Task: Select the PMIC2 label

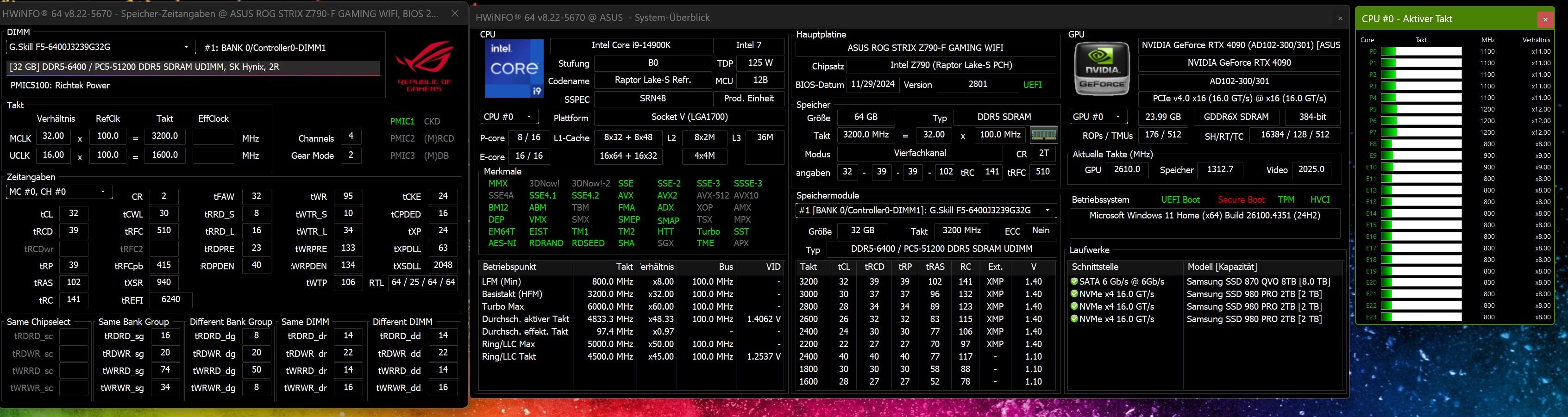Action: 402,138
